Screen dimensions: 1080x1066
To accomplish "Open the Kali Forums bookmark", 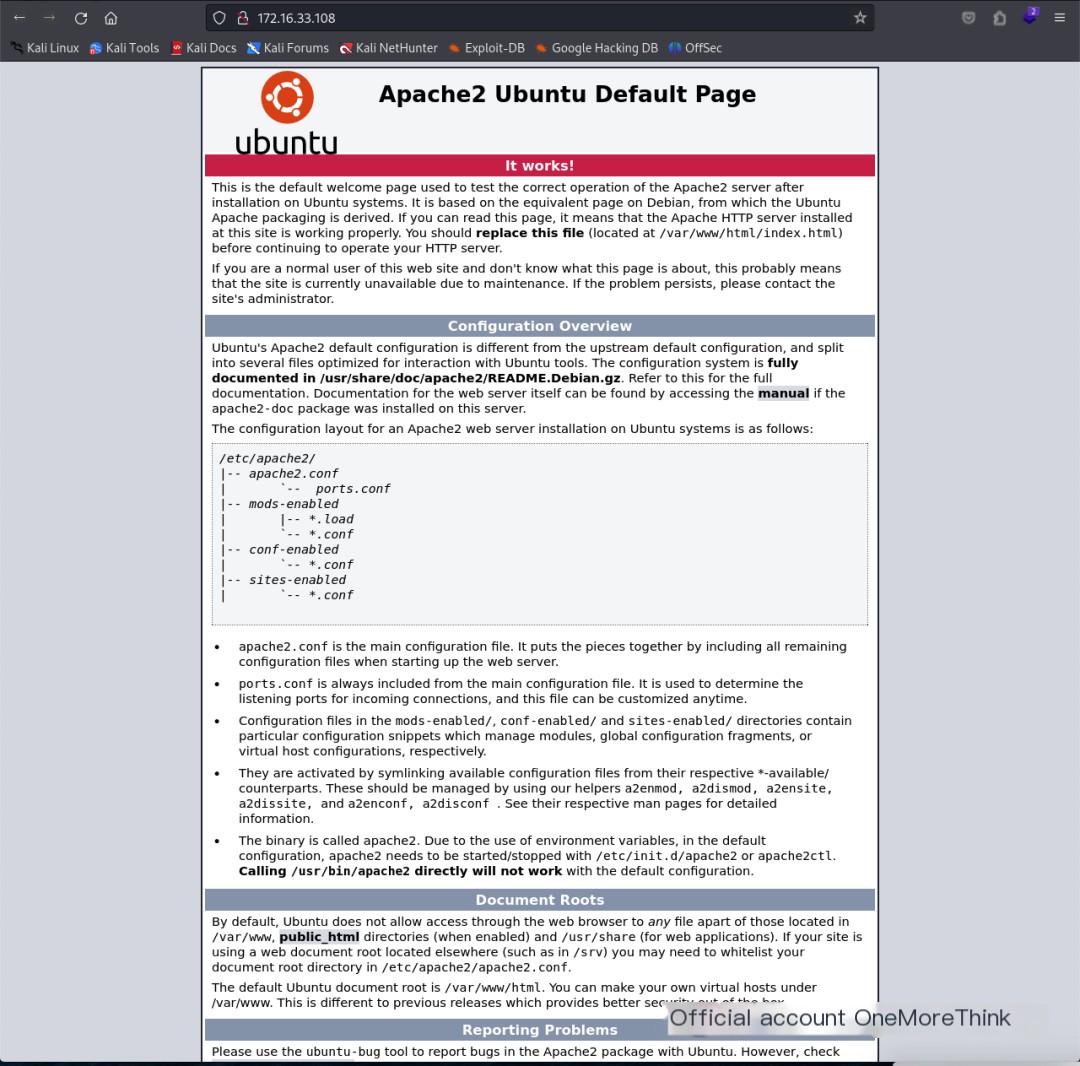I will tap(288, 48).
